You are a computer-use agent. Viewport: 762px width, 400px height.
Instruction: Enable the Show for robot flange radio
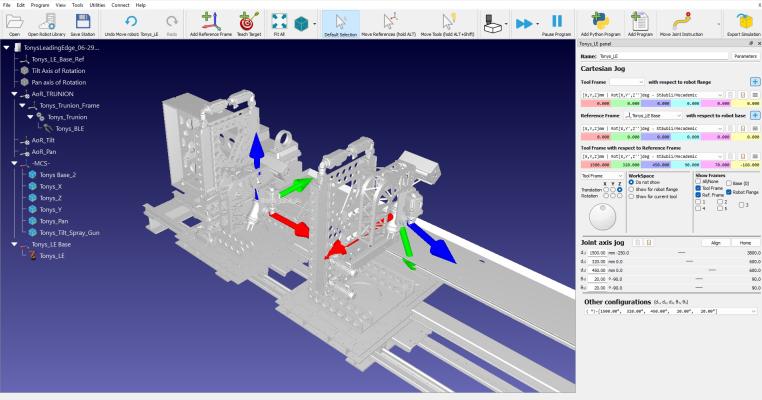pos(631,190)
